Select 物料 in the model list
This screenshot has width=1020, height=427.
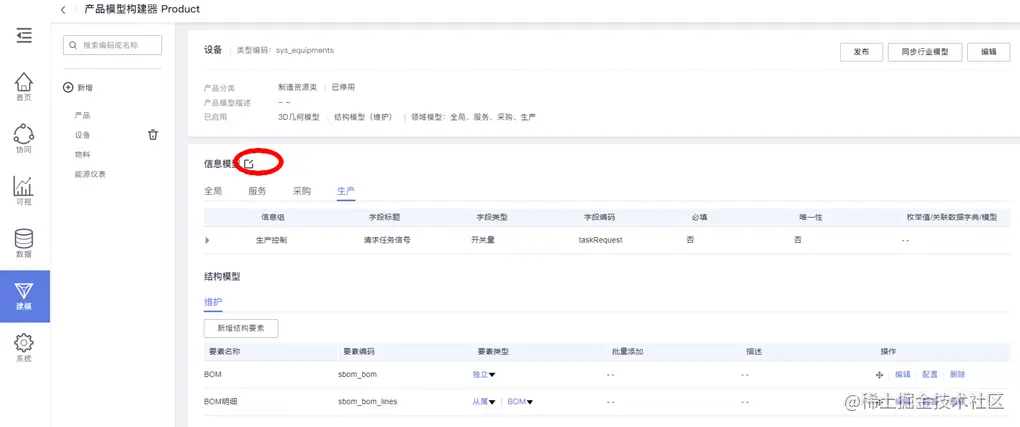(83, 154)
